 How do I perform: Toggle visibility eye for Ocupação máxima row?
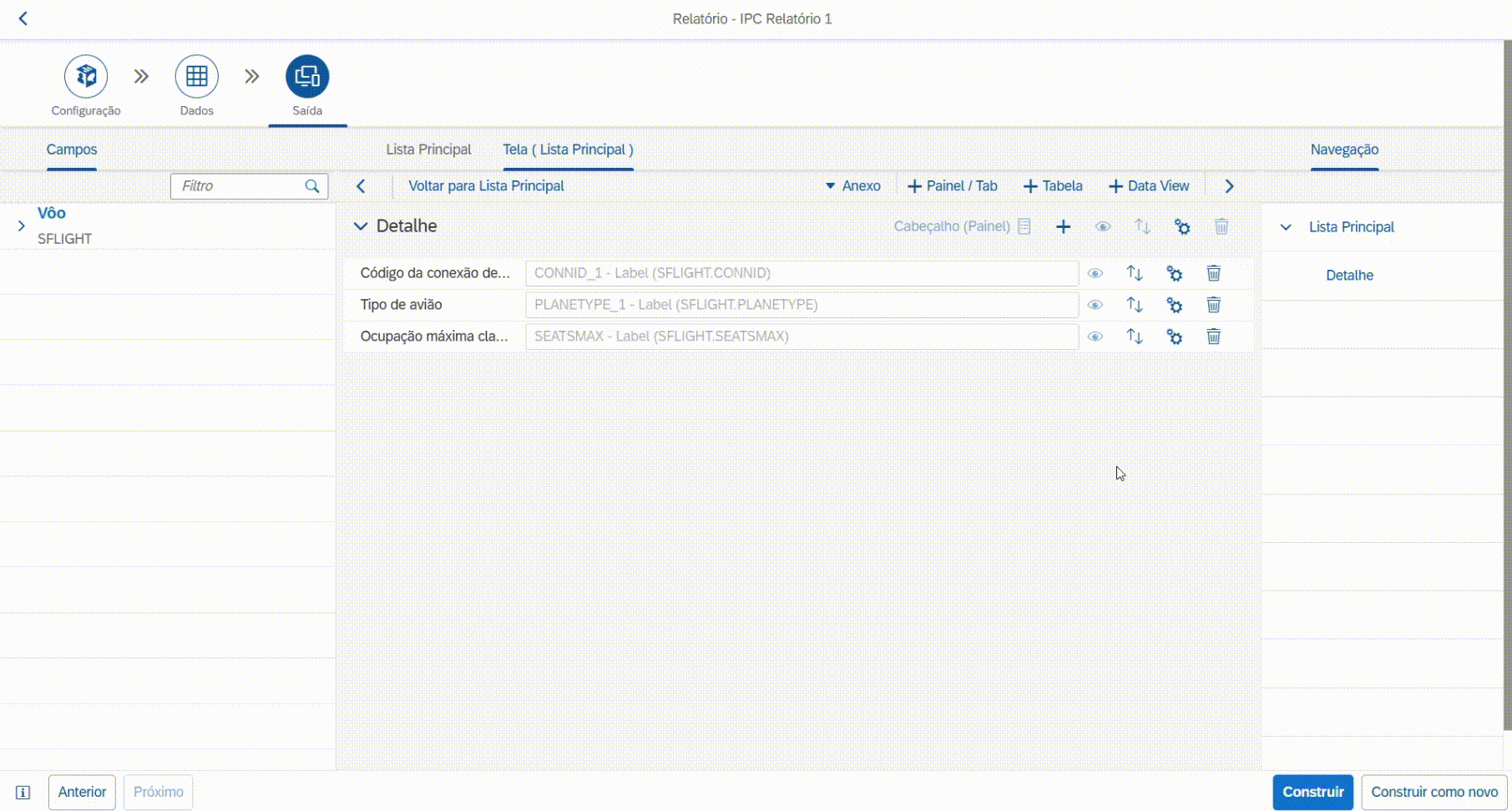click(1095, 337)
